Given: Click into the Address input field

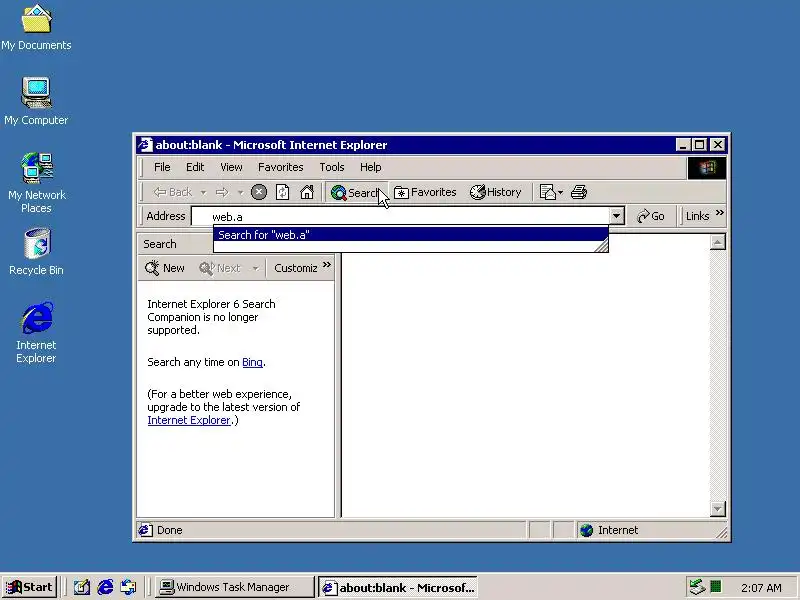Looking at the screenshot, I should click(x=401, y=216).
